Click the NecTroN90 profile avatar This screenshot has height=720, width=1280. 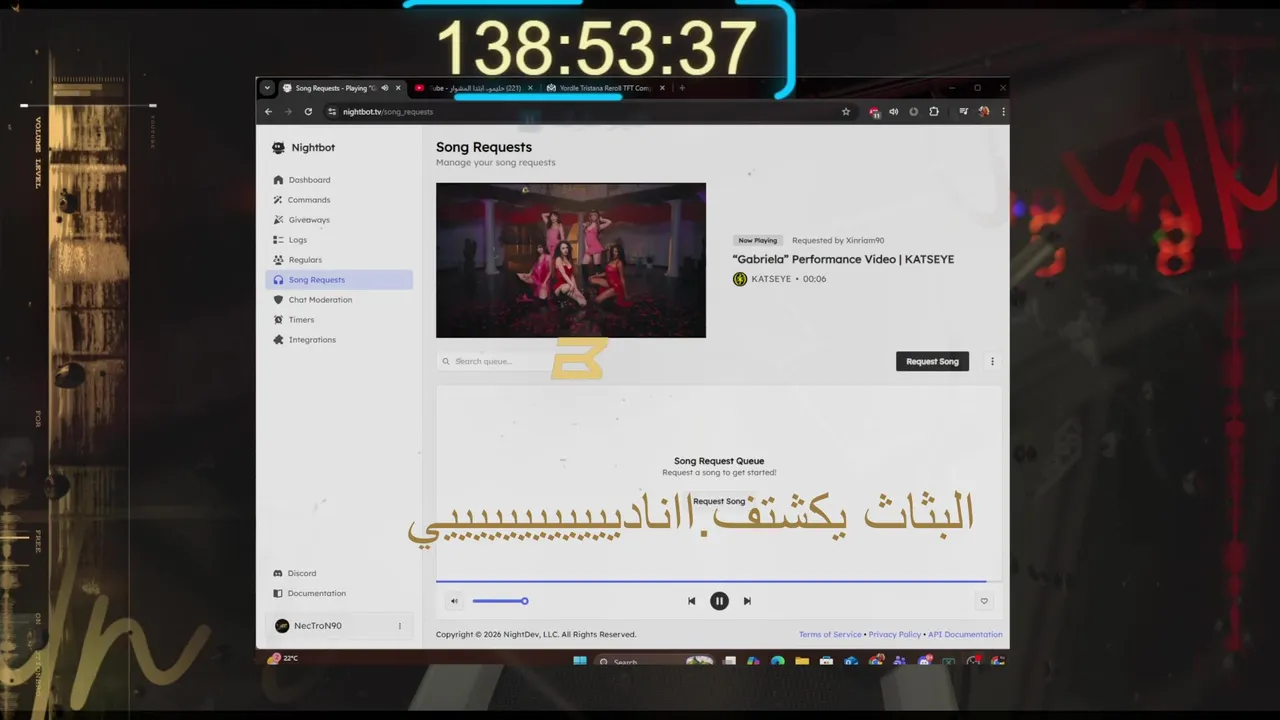(282, 626)
